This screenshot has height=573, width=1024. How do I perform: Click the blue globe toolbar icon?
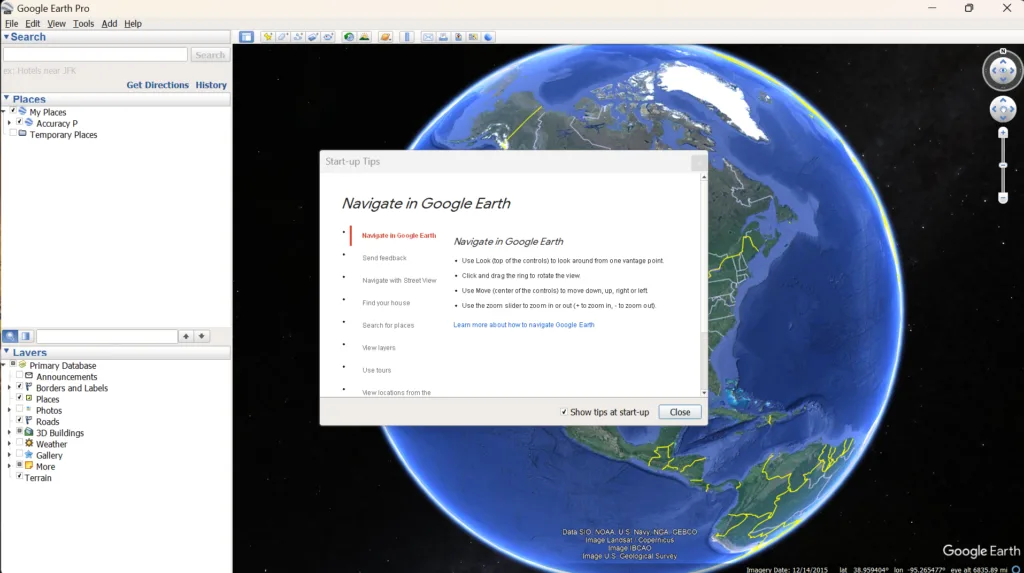(488, 37)
